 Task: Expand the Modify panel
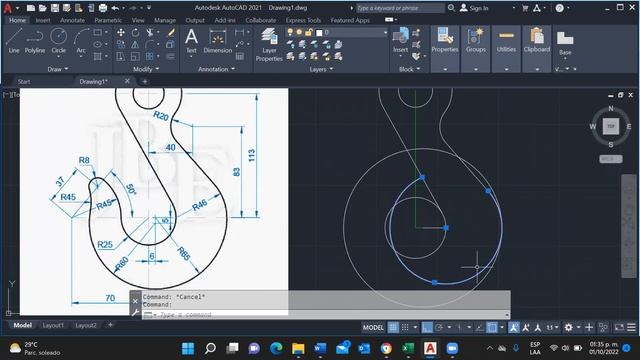click(x=146, y=69)
